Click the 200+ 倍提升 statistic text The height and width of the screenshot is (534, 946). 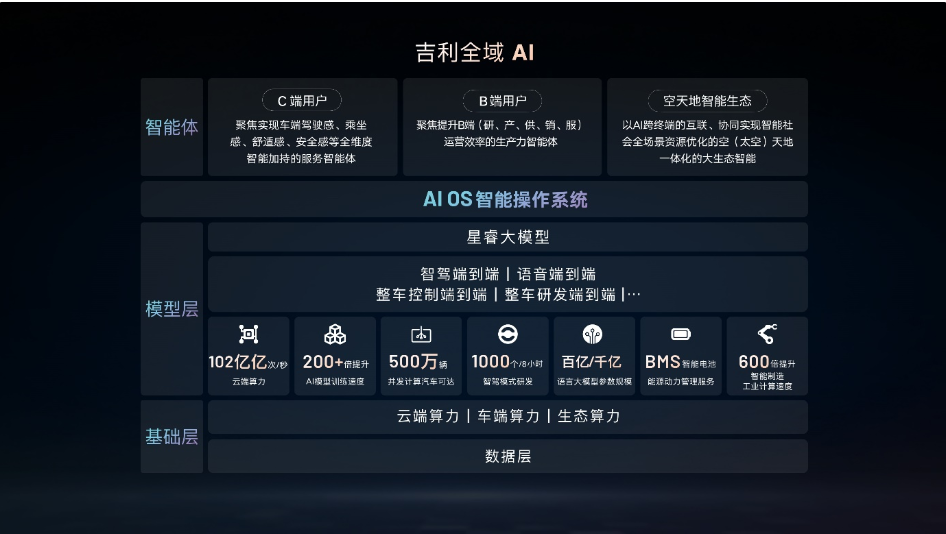coord(335,362)
